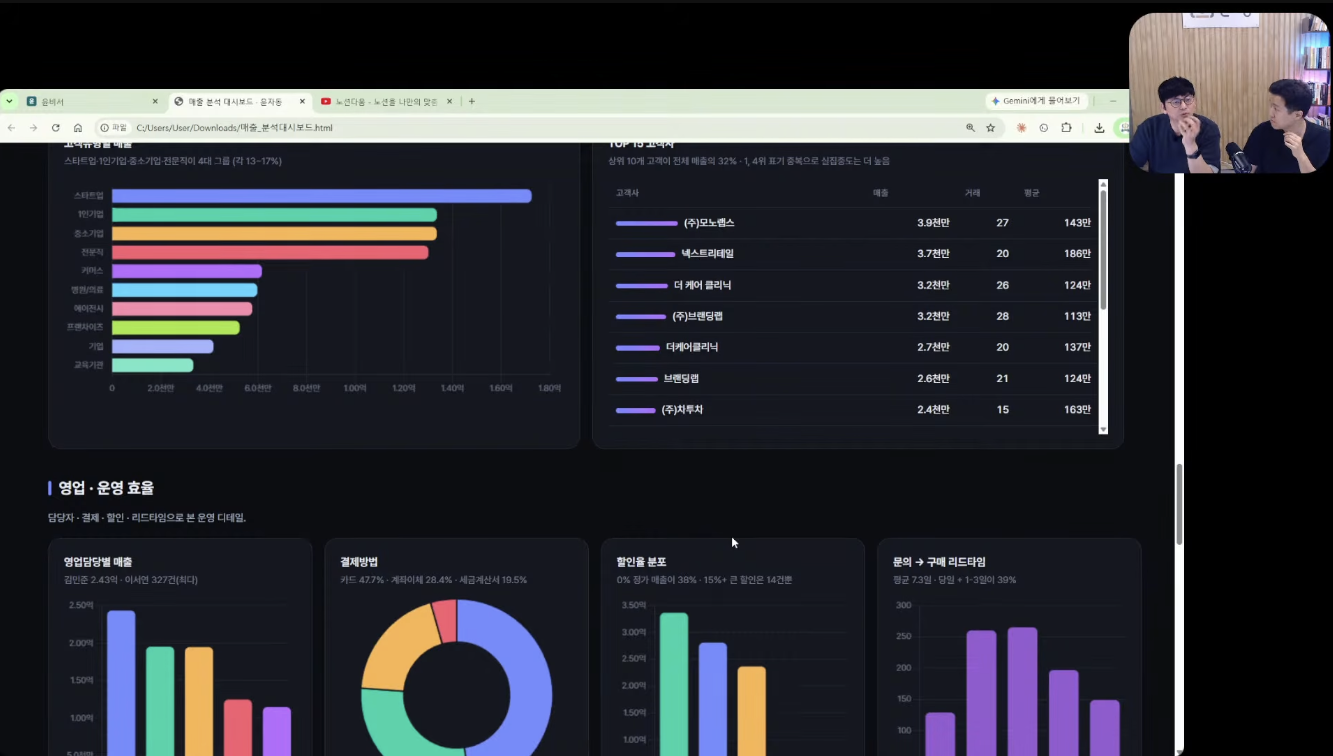Open the browser downloads icon
The height and width of the screenshot is (756, 1333).
pos(1099,128)
